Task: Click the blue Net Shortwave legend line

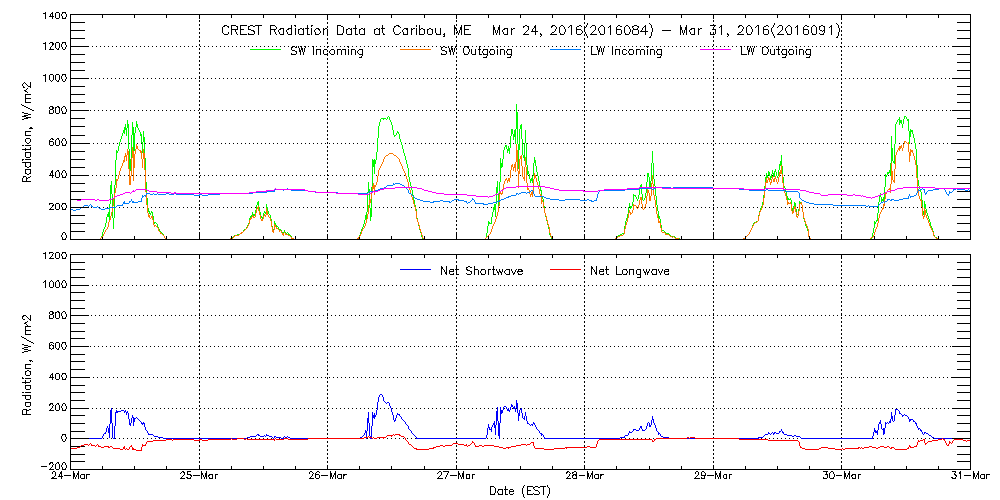Action: pos(416,270)
